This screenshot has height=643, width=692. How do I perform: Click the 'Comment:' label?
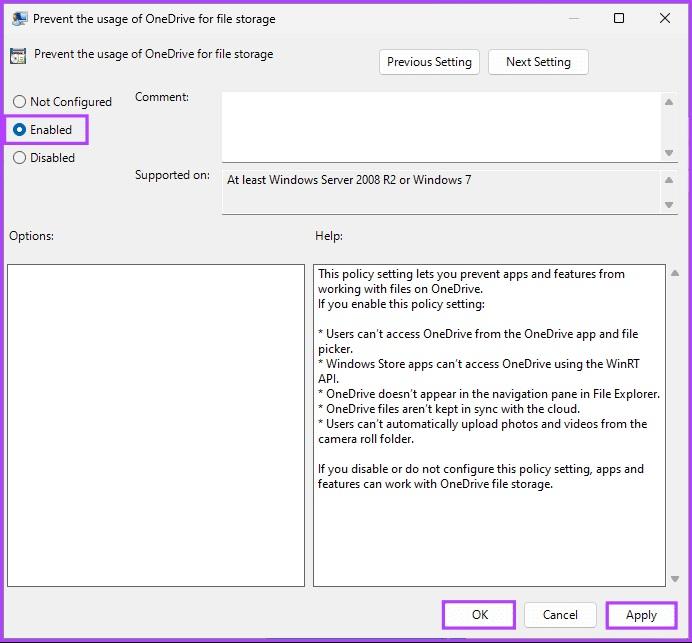(x=162, y=97)
